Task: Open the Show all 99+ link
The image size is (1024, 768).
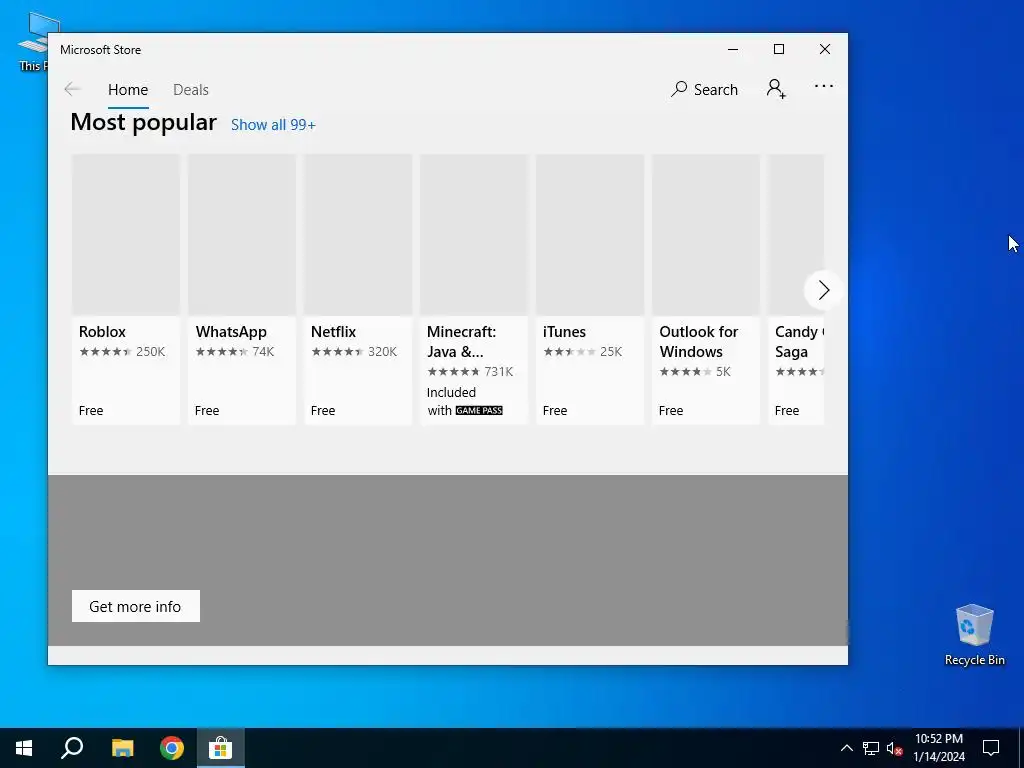Action: [273, 125]
